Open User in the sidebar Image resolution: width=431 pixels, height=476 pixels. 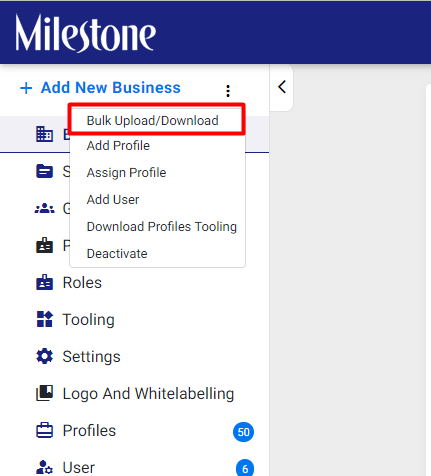pos(79,467)
